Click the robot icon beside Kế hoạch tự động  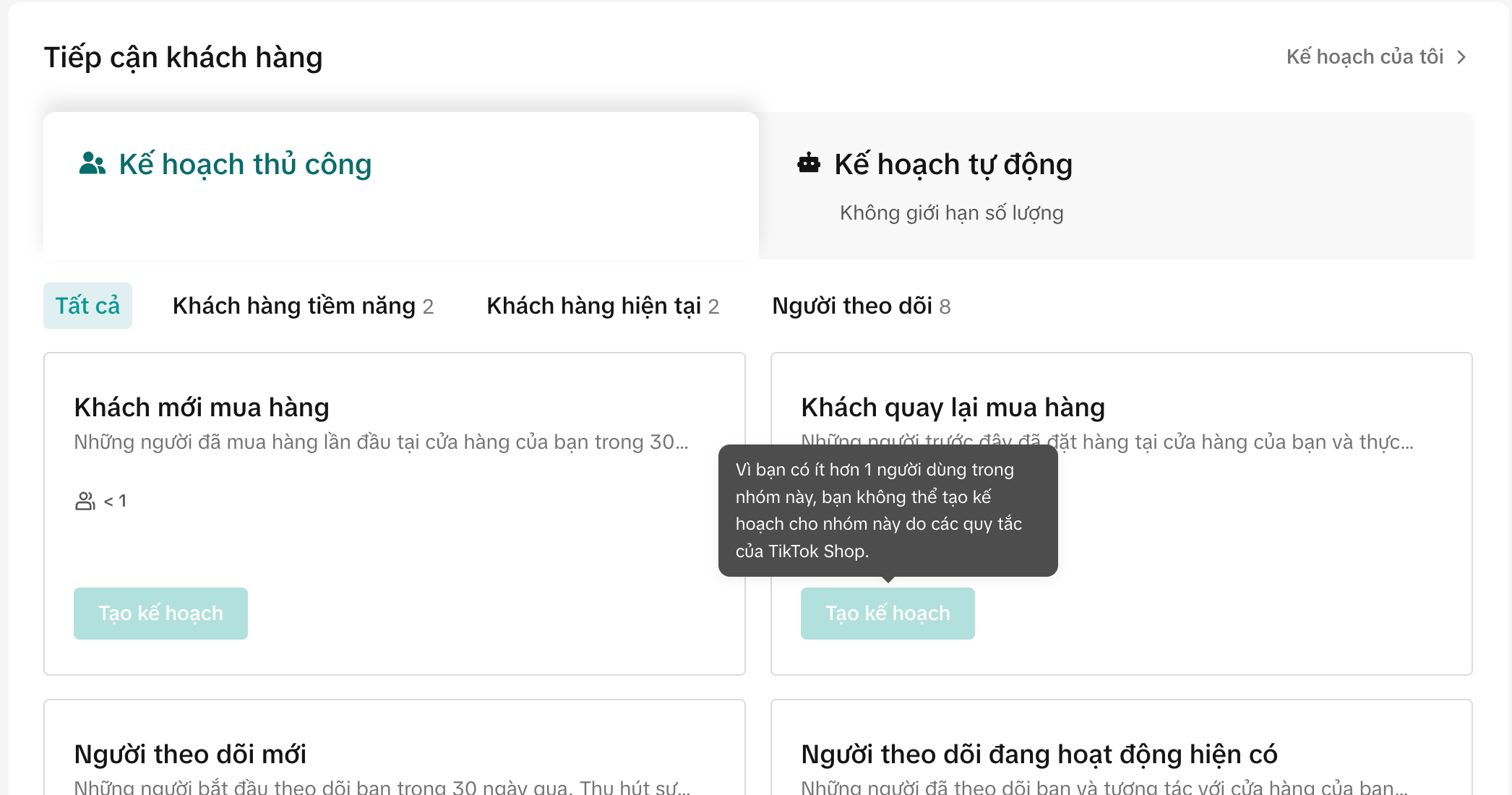click(808, 163)
